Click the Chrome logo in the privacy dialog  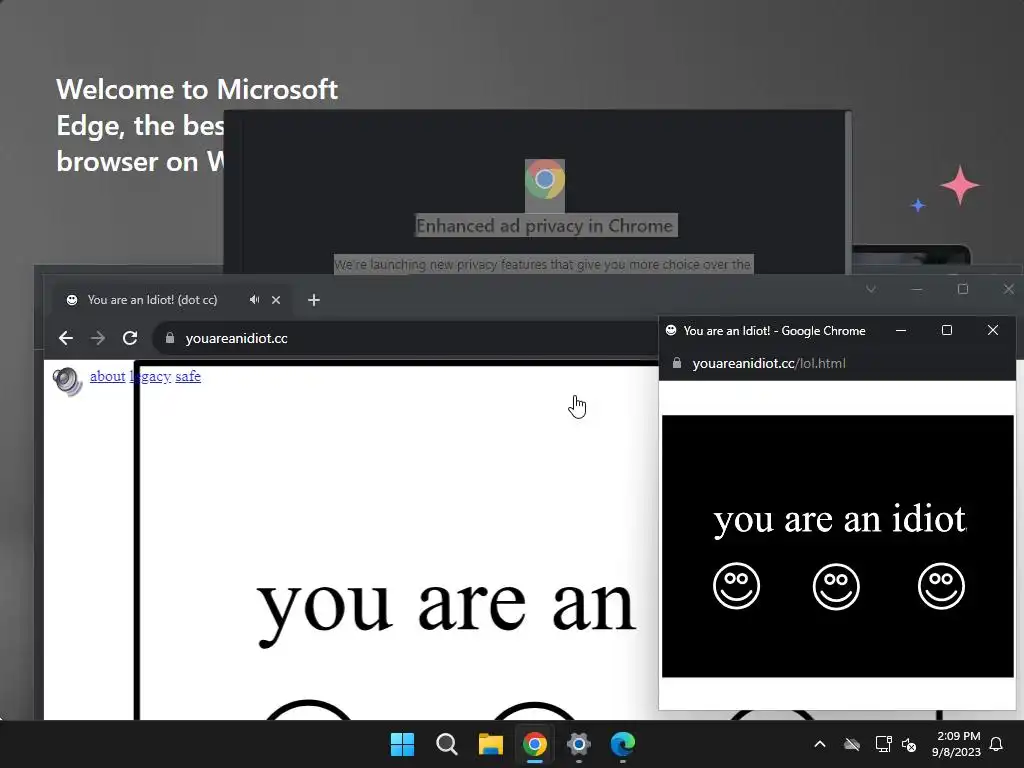545,179
